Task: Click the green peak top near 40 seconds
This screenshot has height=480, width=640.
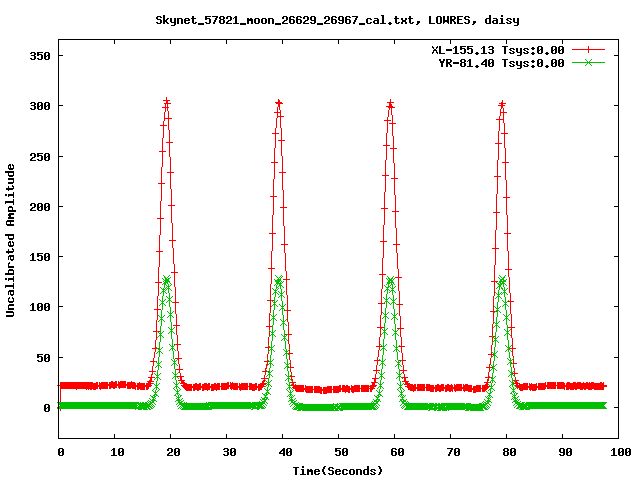Action: (x=279, y=280)
